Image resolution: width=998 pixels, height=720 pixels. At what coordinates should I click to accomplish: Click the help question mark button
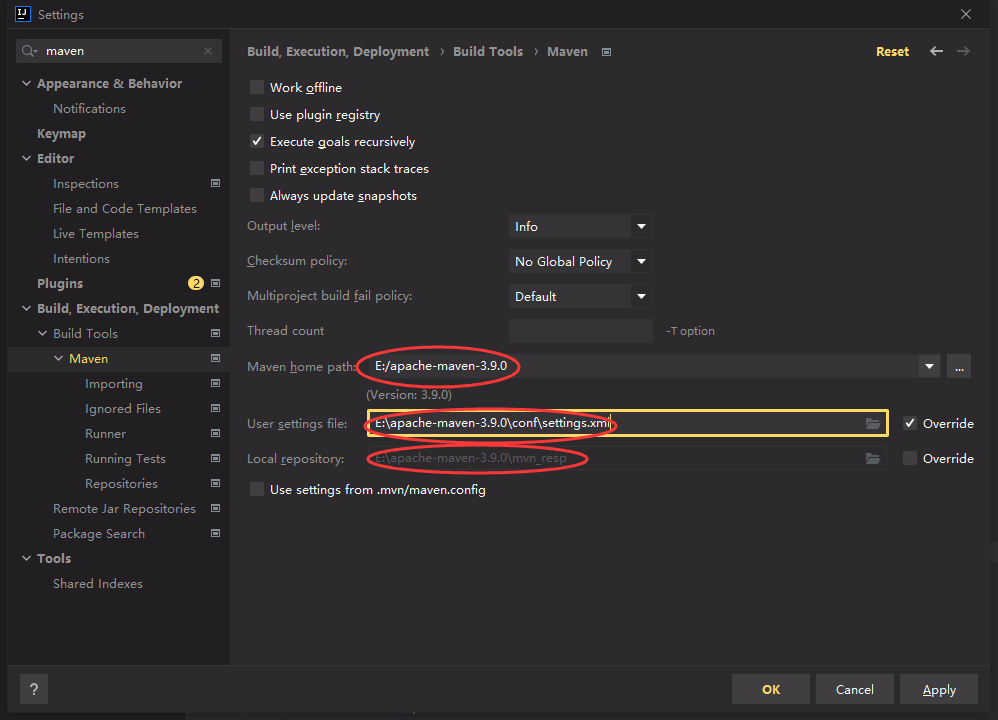coord(34,689)
